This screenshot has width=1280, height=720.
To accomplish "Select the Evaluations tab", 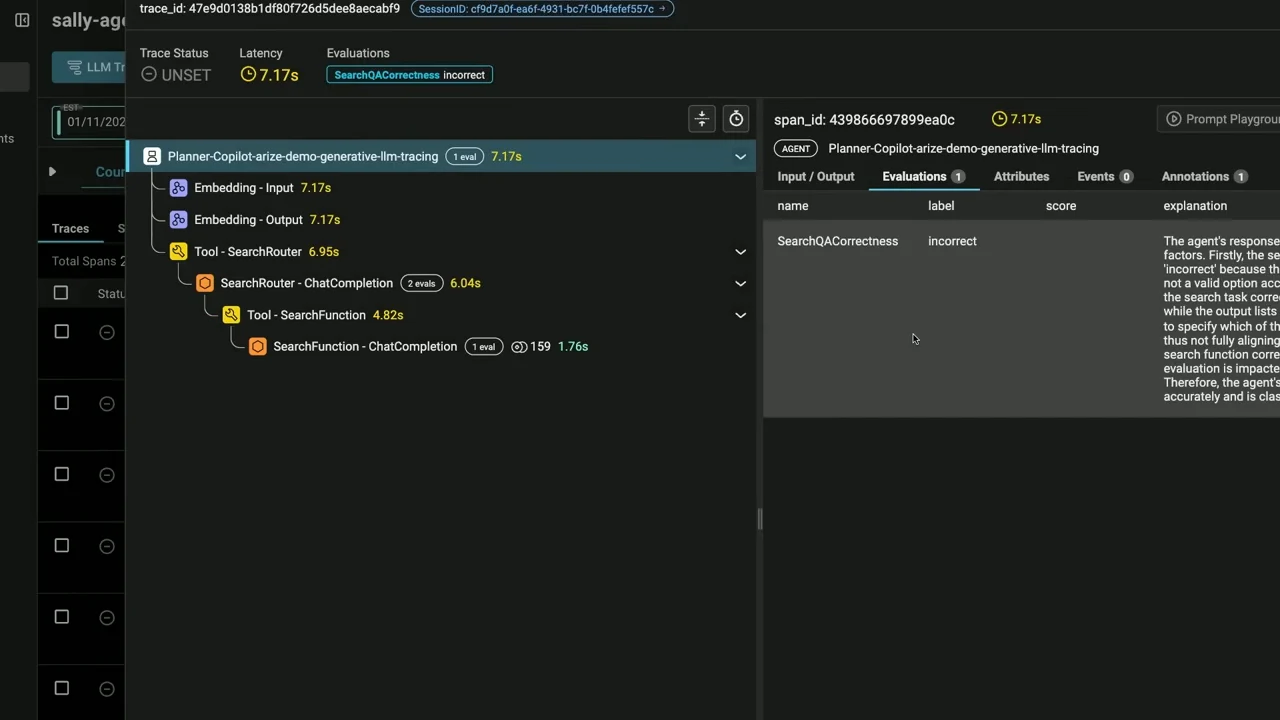I will (923, 177).
